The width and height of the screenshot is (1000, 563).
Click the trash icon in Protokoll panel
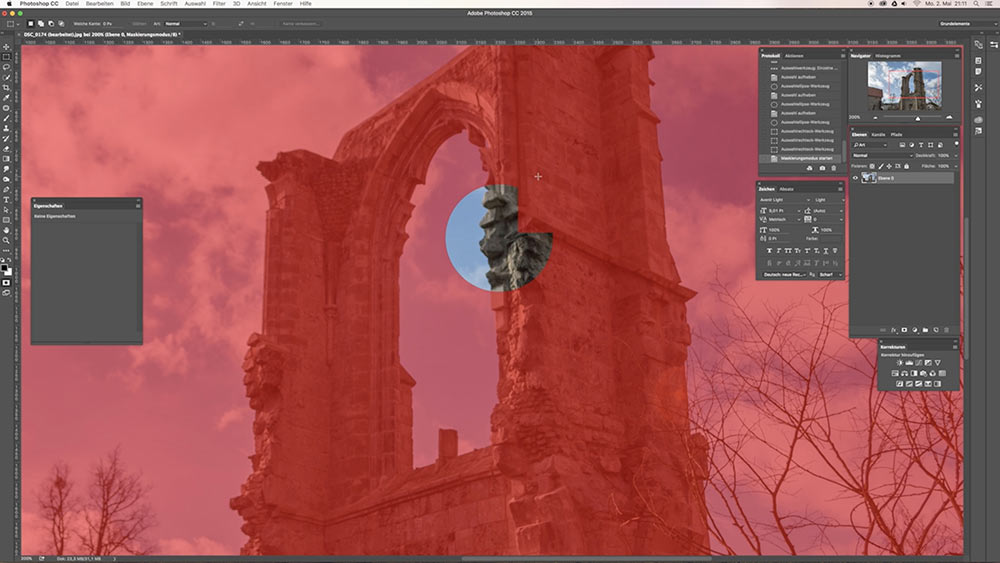tap(833, 168)
